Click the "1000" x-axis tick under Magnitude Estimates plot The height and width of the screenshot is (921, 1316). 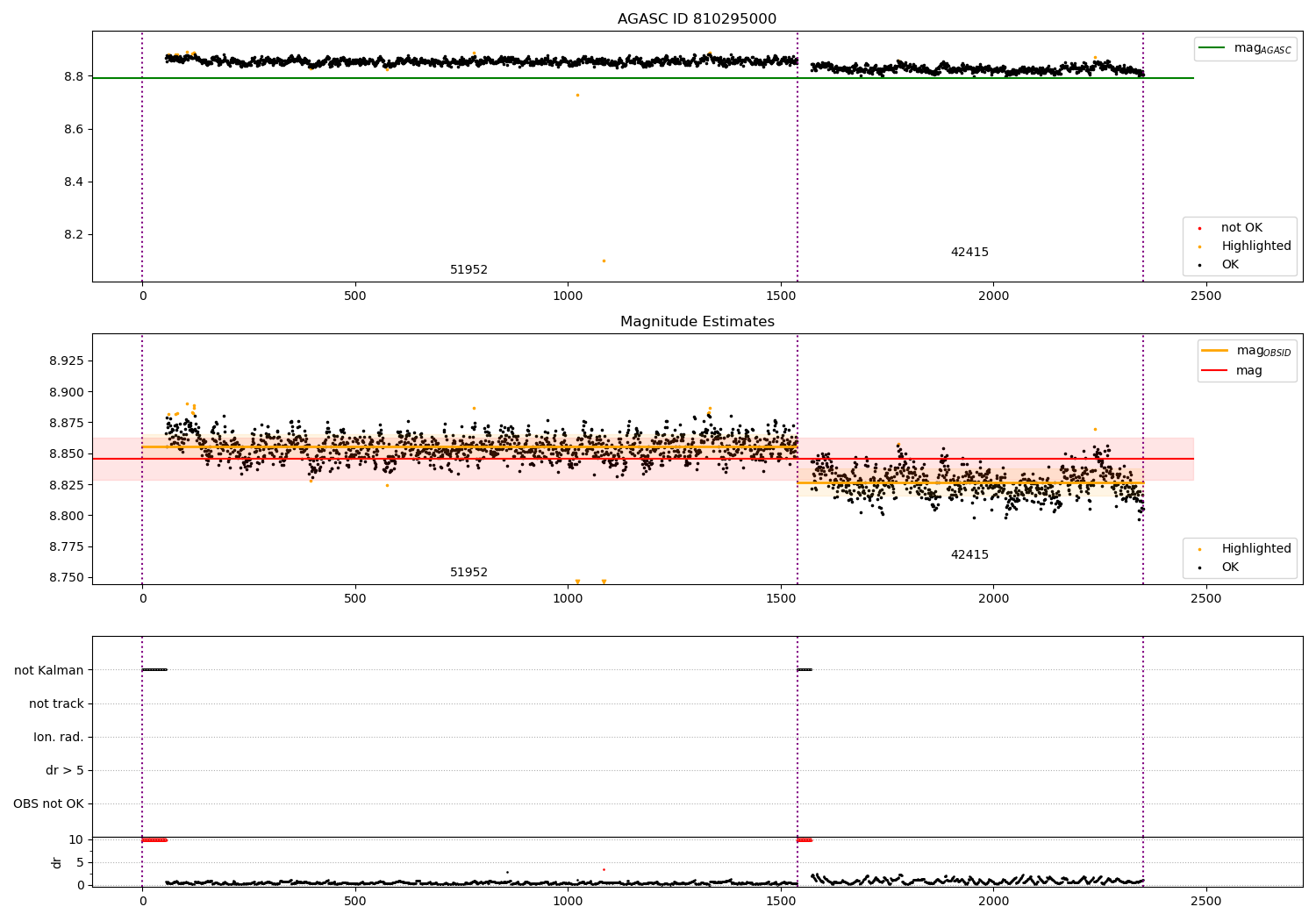tap(568, 599)
